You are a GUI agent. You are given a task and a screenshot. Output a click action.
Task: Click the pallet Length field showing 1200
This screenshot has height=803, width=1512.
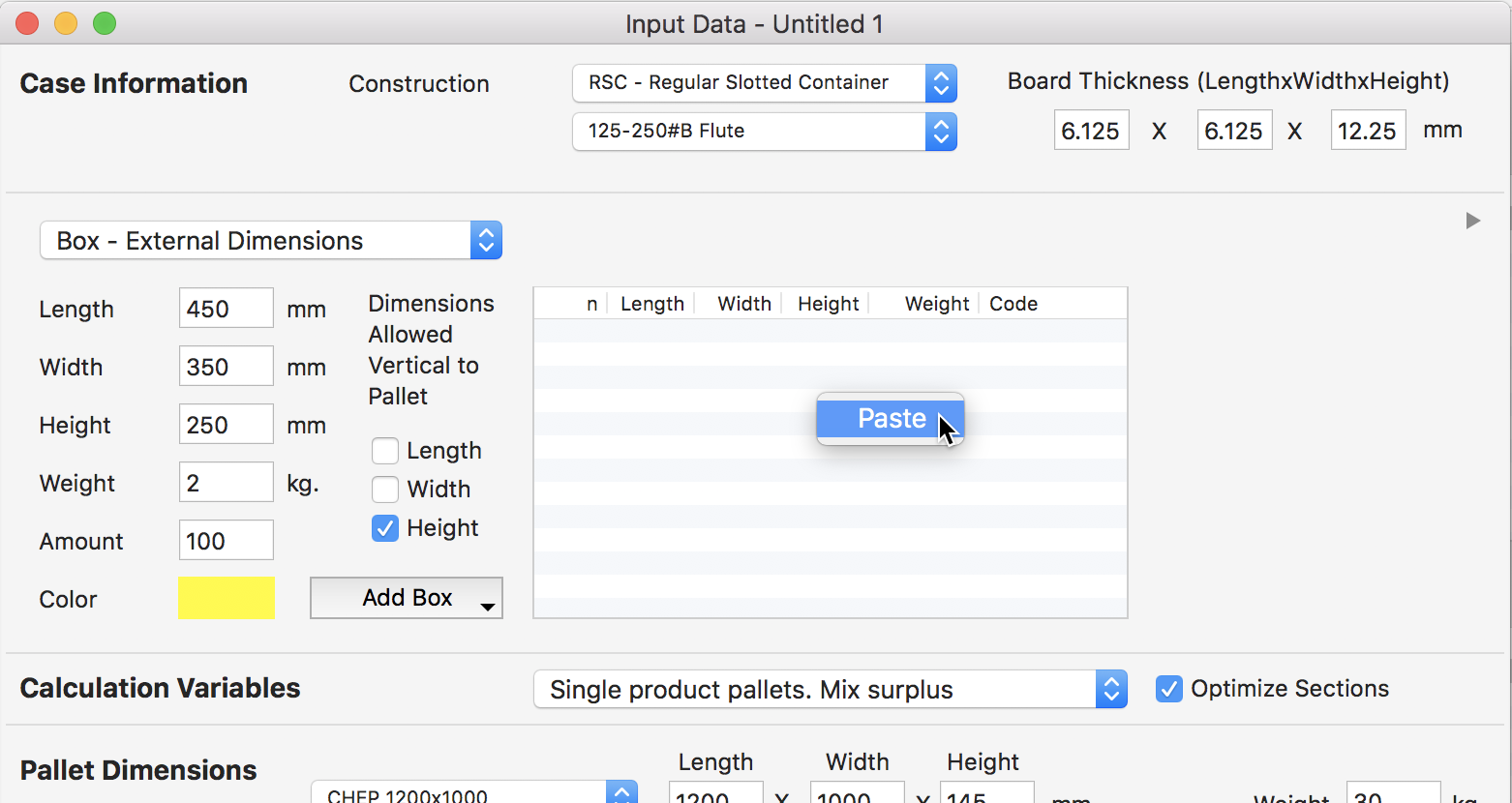(x=716, y=793)
